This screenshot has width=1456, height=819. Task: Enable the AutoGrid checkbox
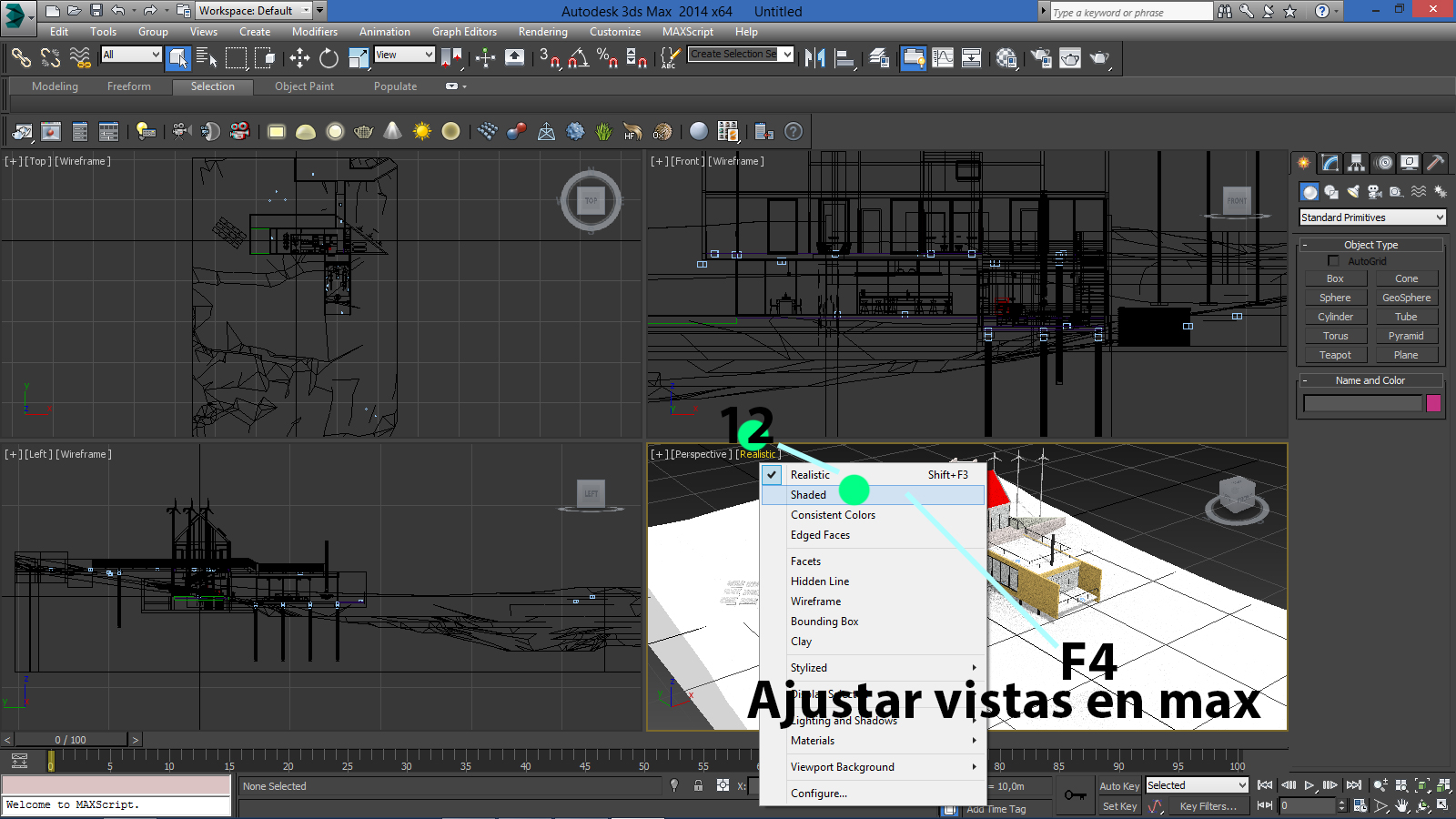click(1333, 261)
